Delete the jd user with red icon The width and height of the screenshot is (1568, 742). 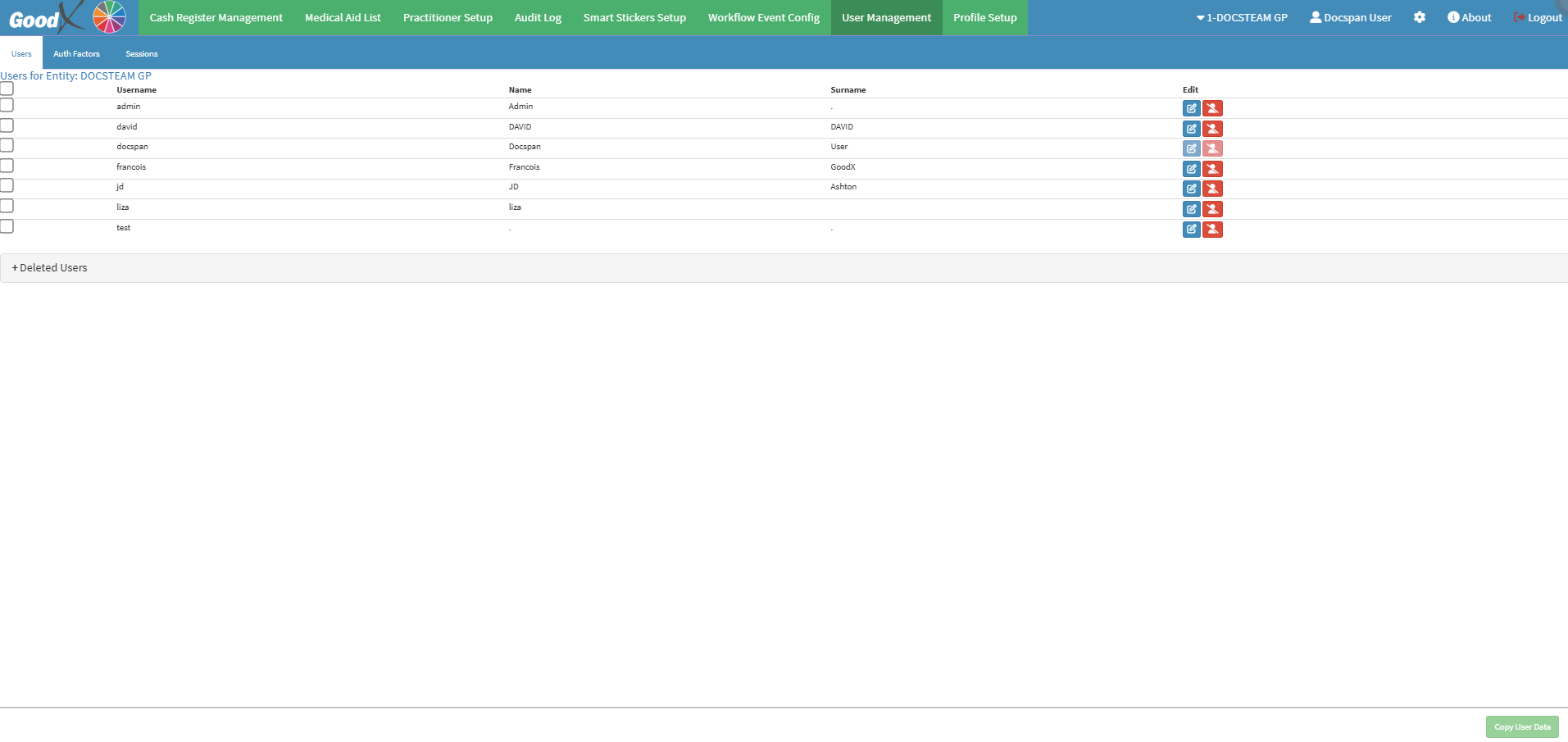point(1212,189)
